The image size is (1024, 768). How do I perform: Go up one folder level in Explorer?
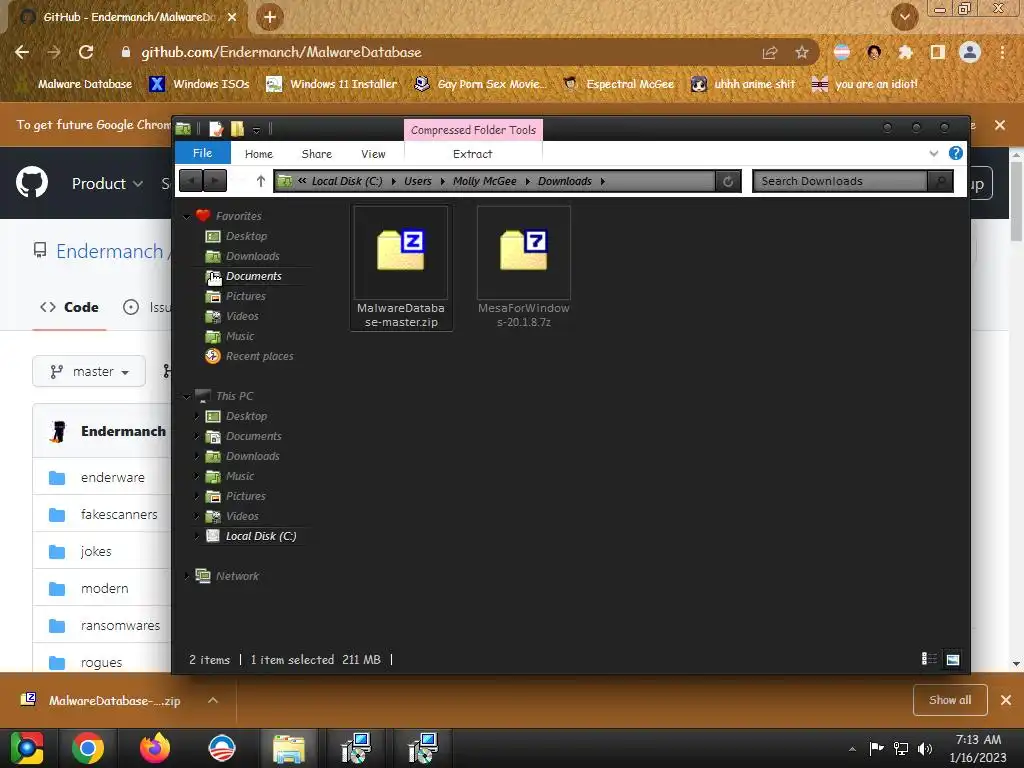point(261,182)
